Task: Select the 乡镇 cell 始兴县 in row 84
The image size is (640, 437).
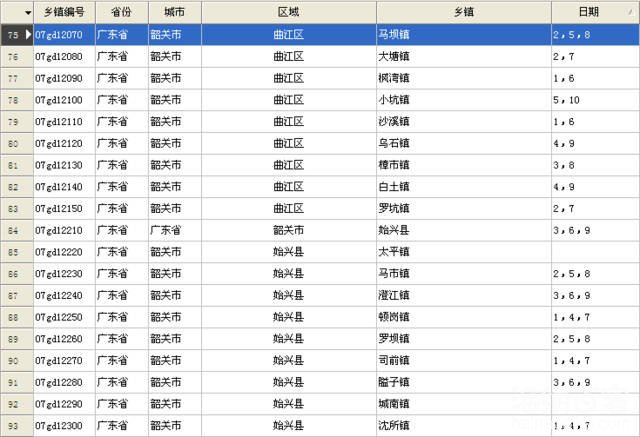Action: point(464,231)
